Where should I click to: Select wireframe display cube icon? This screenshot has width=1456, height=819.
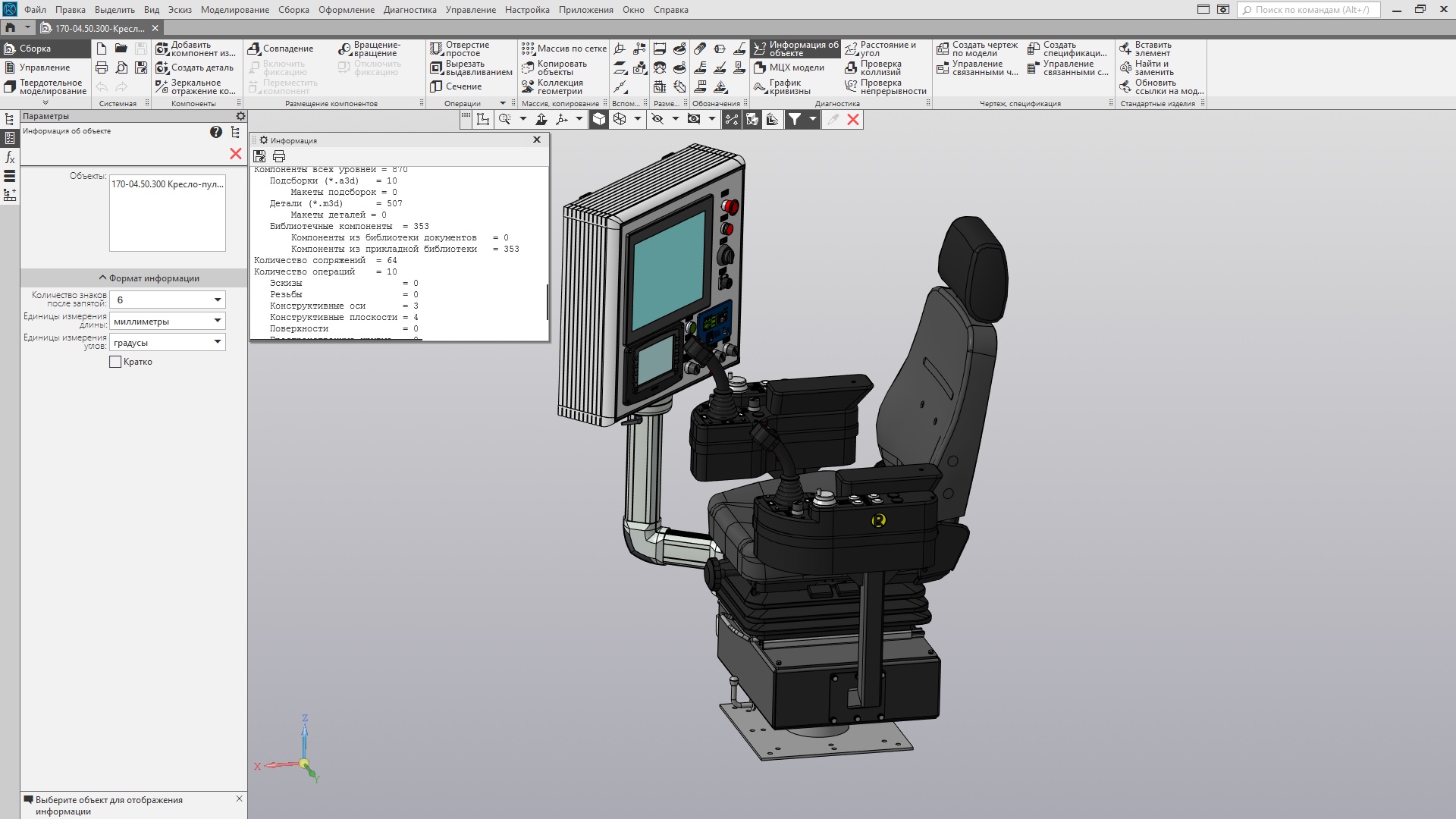[x=620, y=119]
